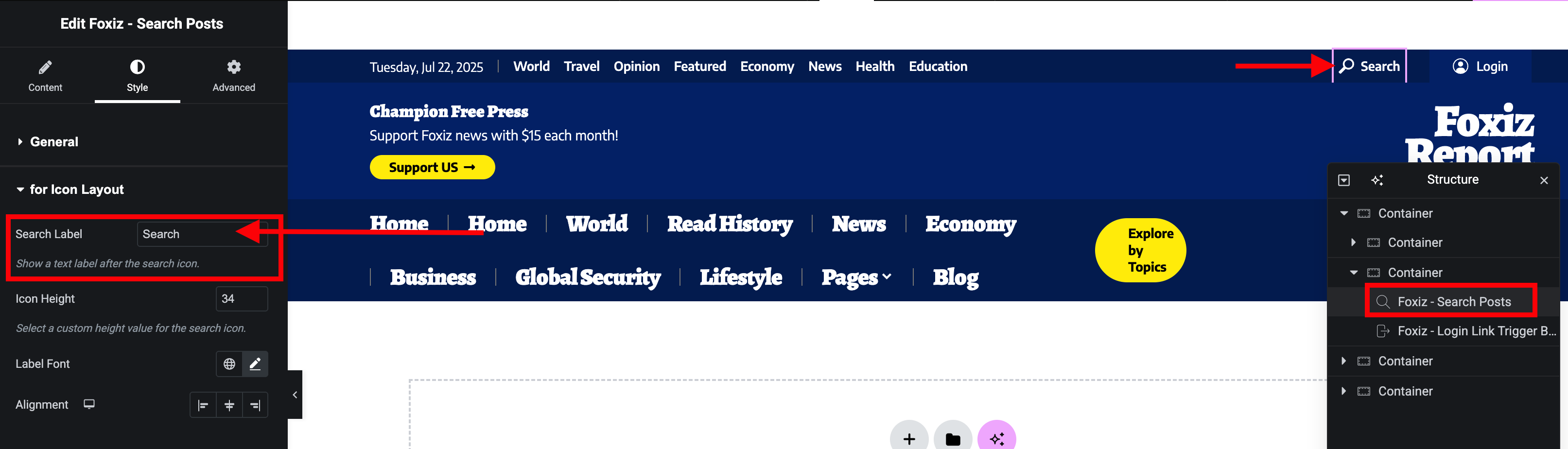Click the Champion Free Press heading
Screen dimensions: 1568x449
point(449,111)
